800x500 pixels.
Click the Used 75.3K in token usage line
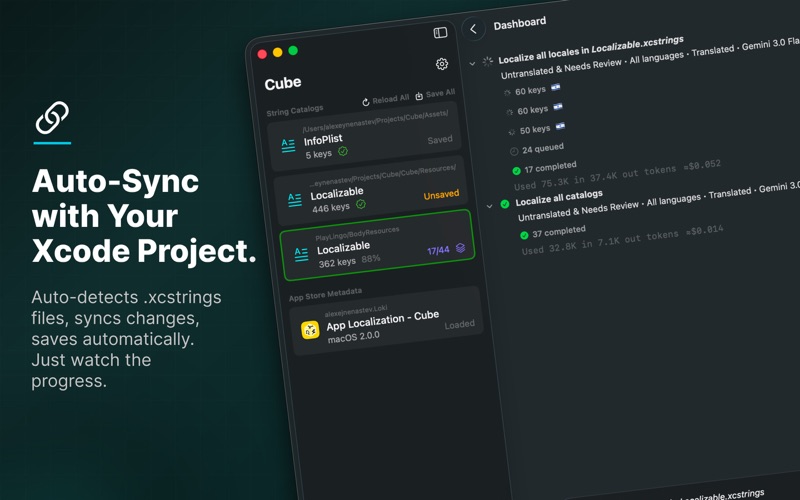click(617, 174)
